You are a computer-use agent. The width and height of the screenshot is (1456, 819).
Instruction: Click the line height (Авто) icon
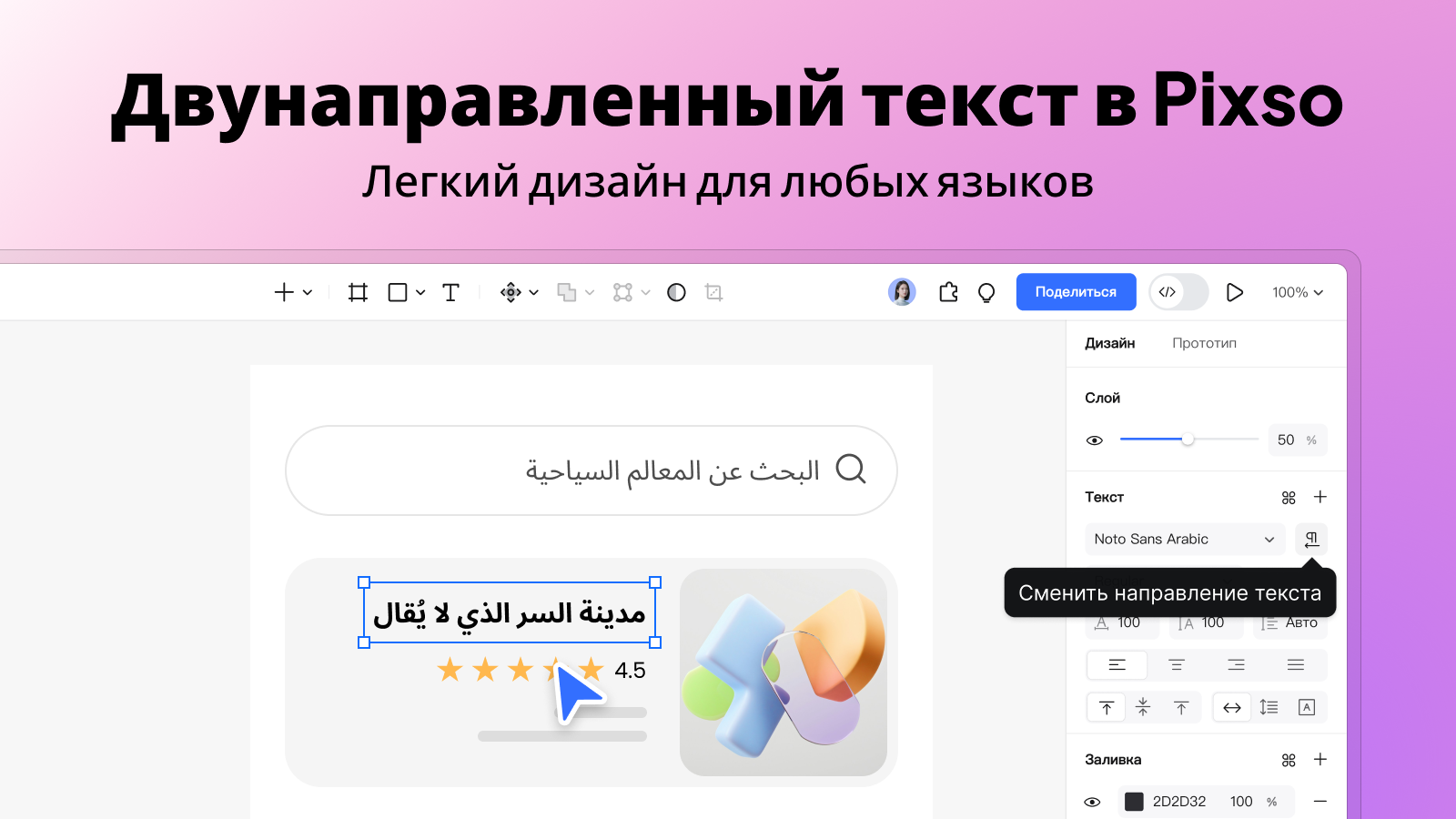coord(1269,622)
